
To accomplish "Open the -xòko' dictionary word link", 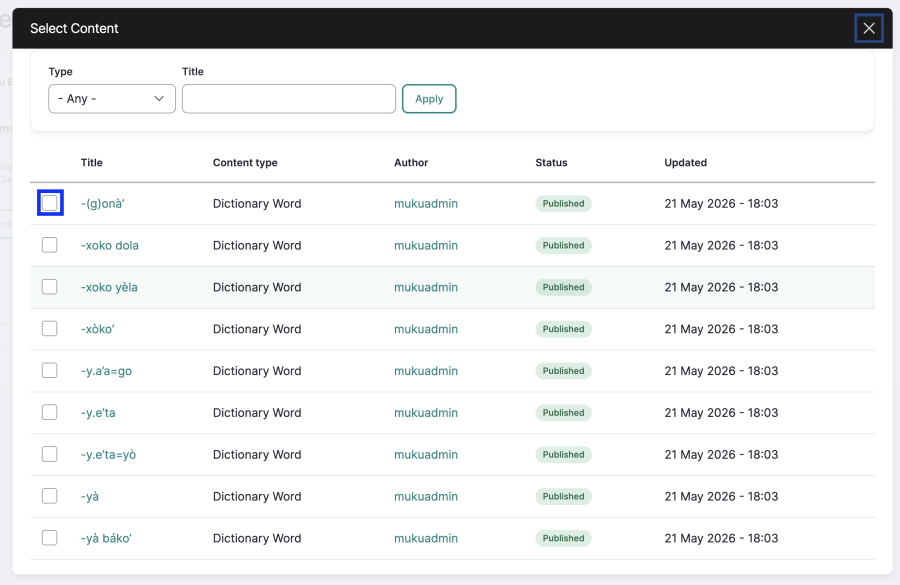I will tap(98, 329).
